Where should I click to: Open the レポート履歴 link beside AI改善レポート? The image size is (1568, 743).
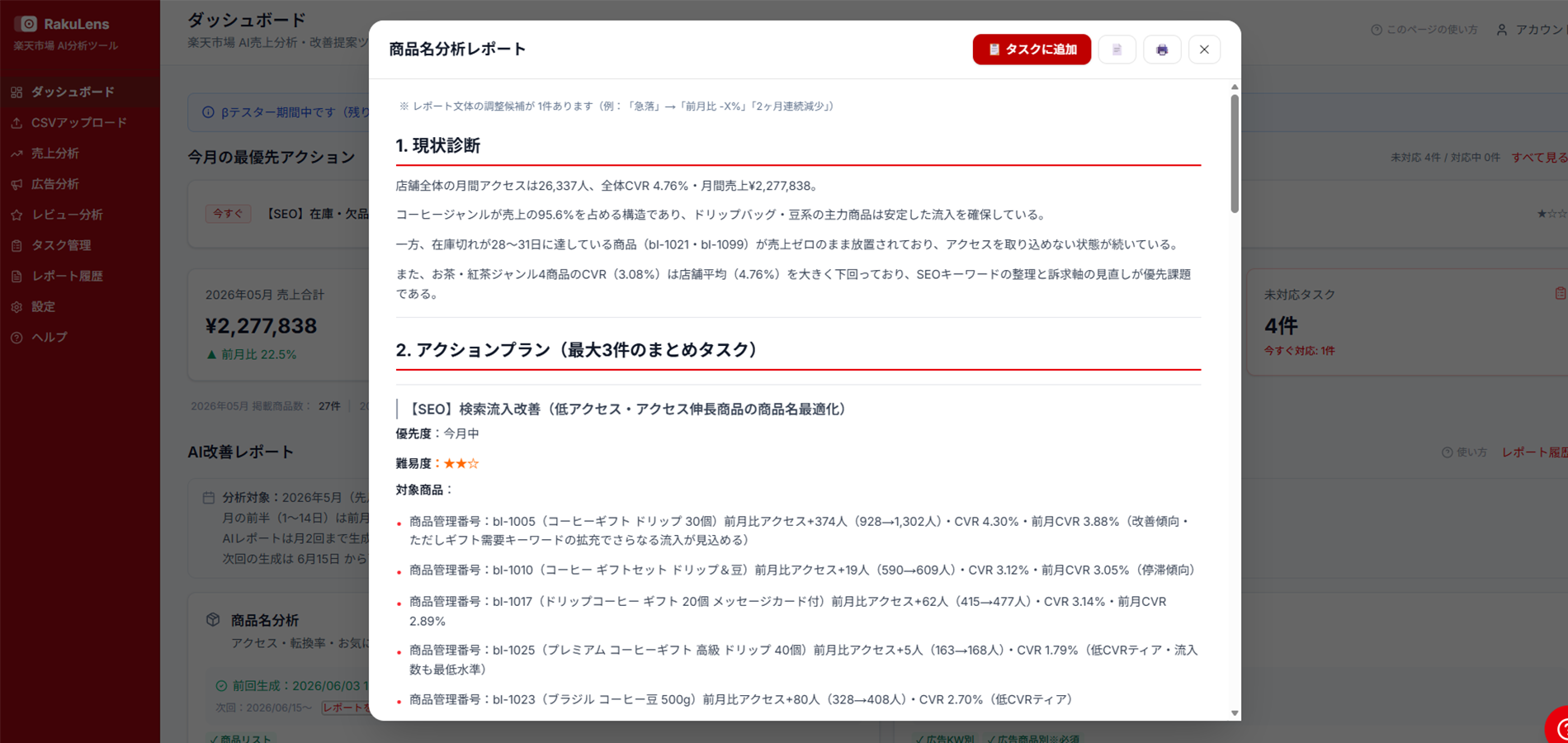[x=1534, y=452]
